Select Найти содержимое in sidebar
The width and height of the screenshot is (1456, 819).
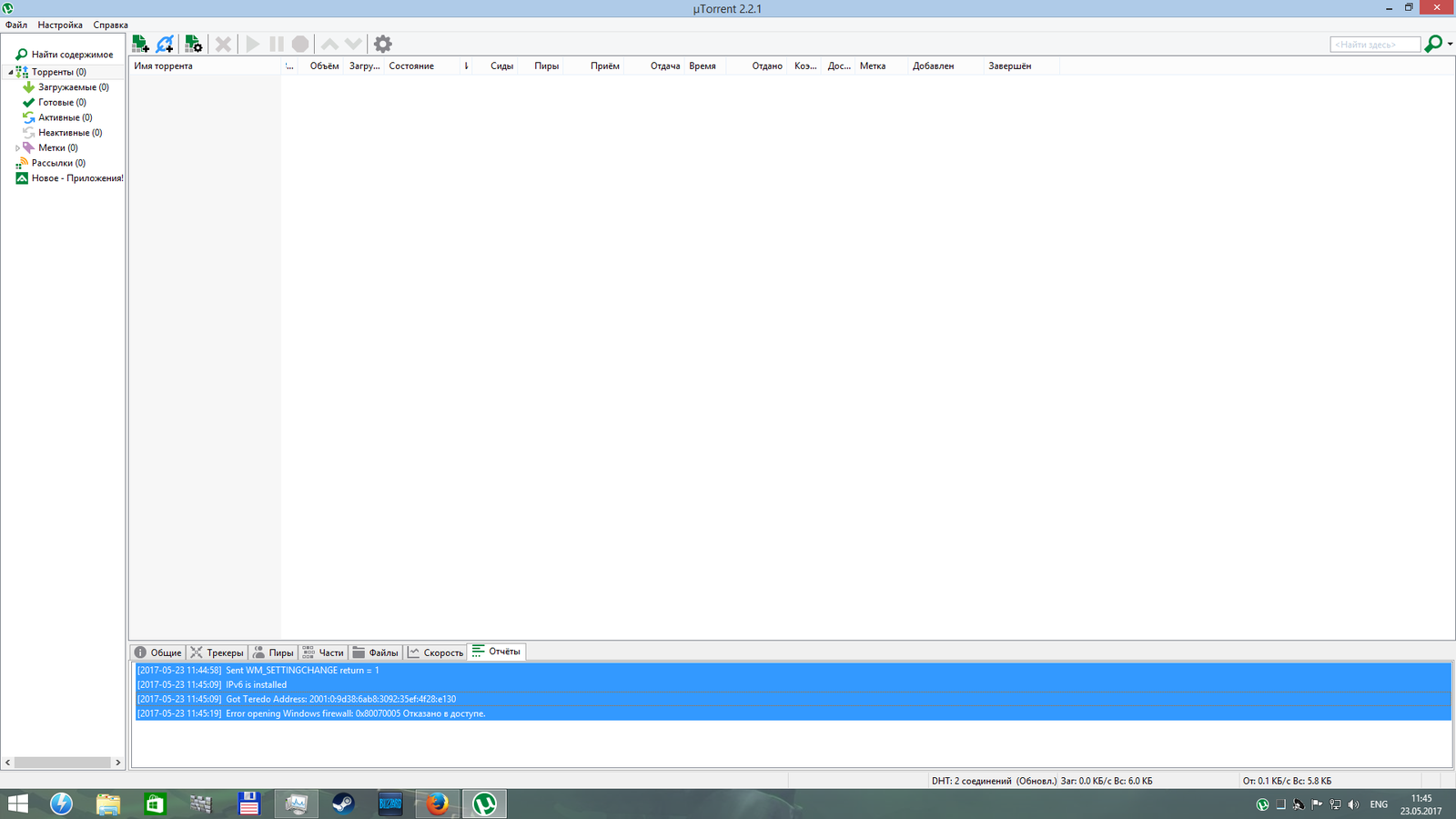click(x=72, y=55)
